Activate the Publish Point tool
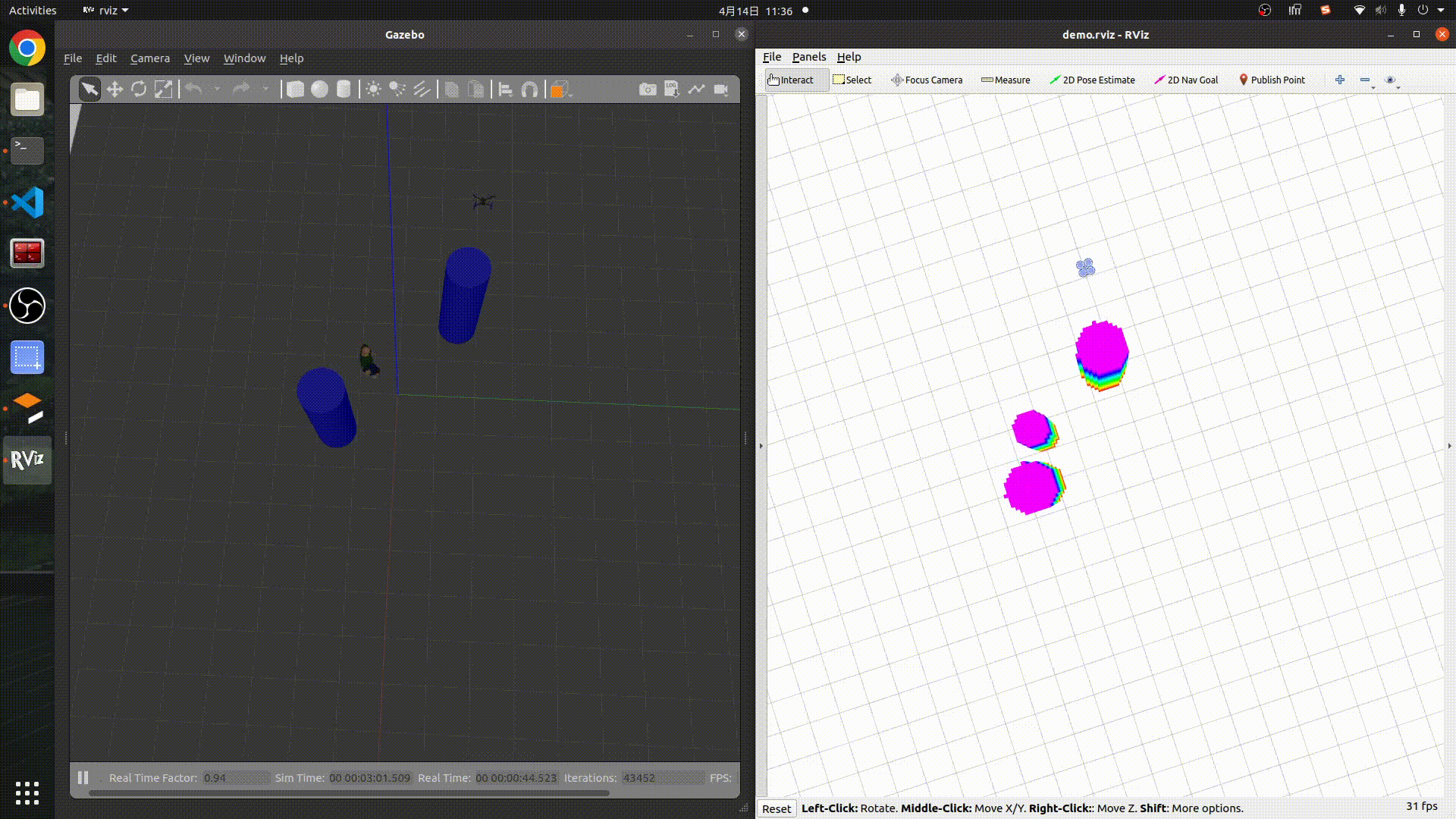 (1272, 80)
